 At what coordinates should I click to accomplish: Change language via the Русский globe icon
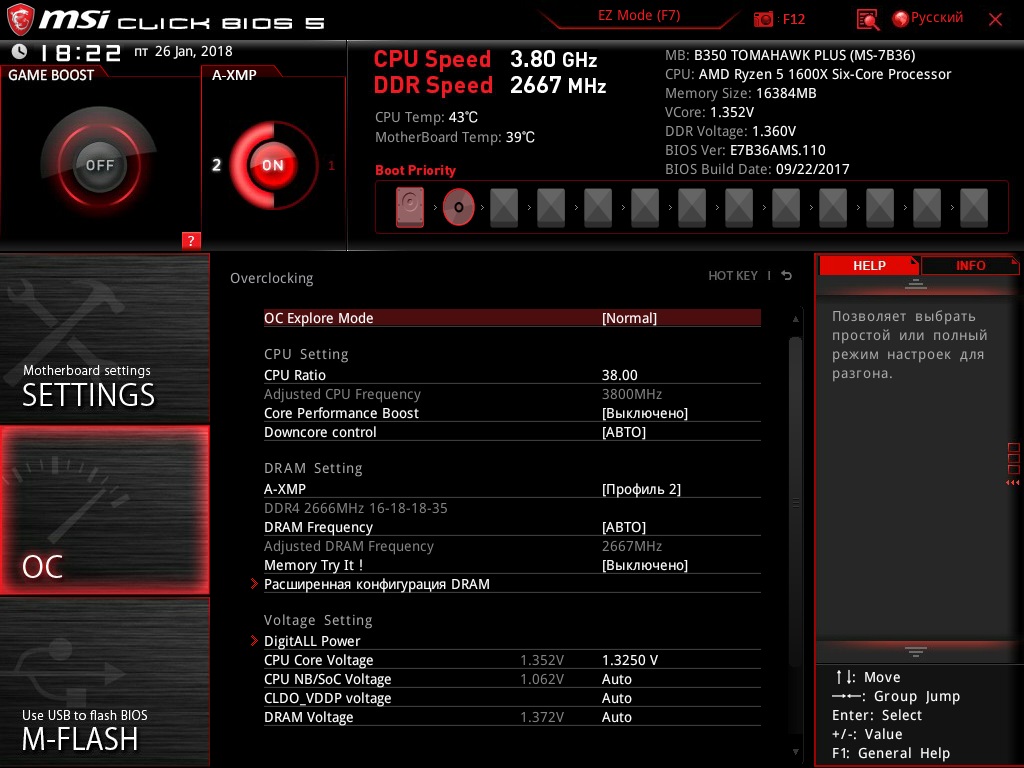click(901, 19)
